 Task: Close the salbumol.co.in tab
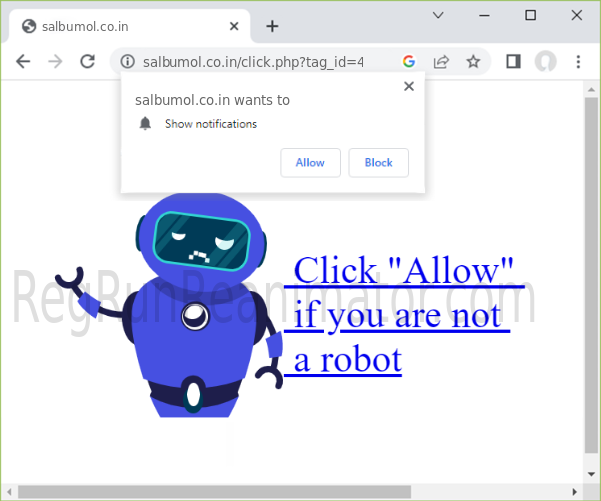coord(237,26)
